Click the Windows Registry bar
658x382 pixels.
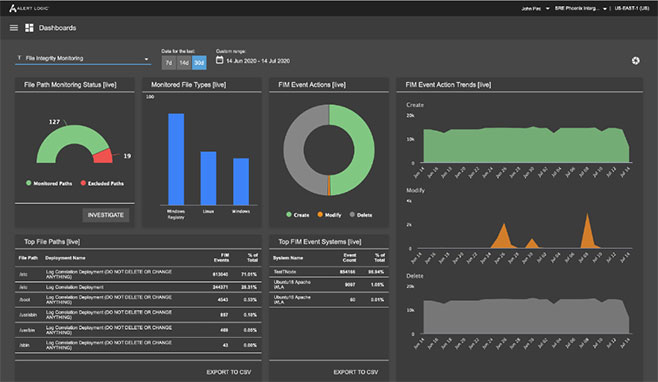tap(176, 159)
